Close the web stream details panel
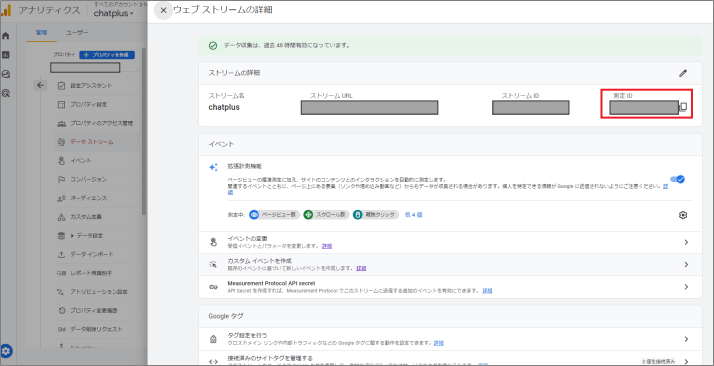The image size is (714, 366). coord(163,10)
